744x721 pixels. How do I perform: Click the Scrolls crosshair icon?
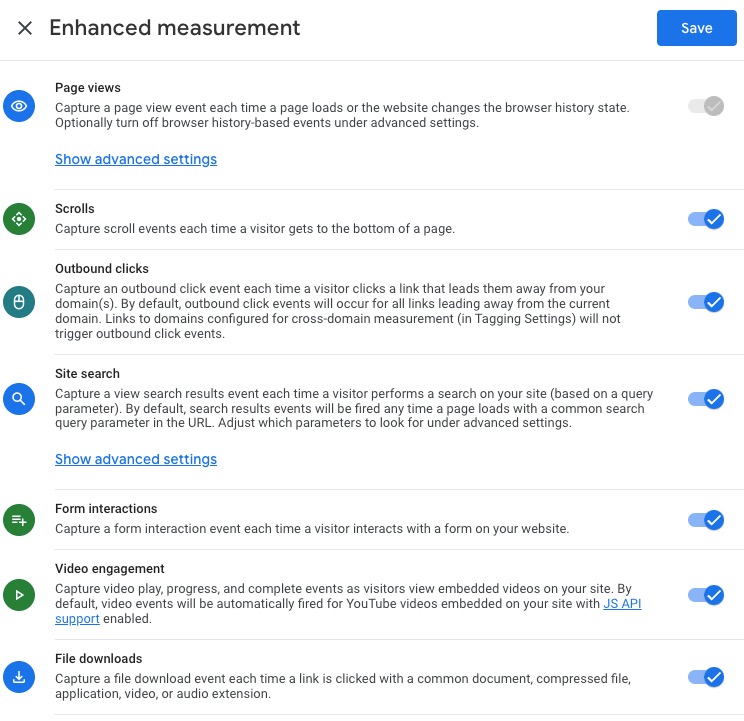pyautogui.click(x=19, y=219)
